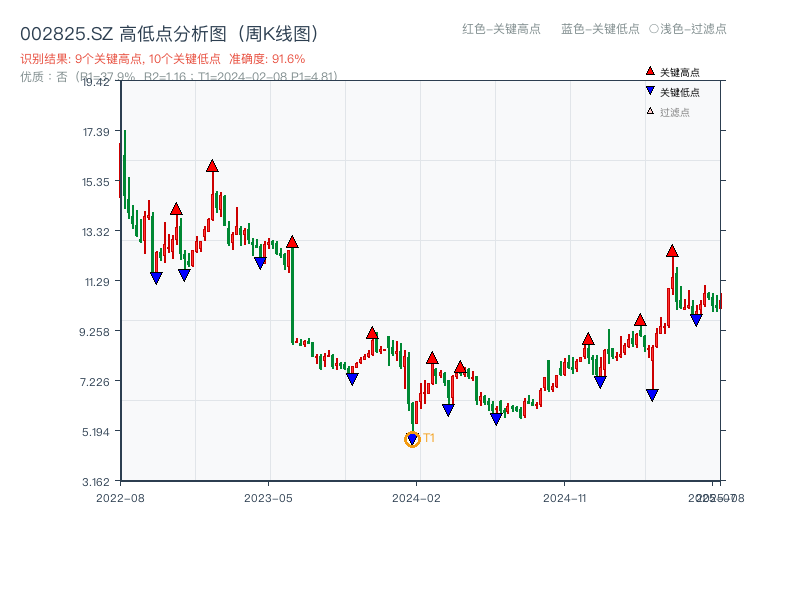Click the red 识别结果 summary line

coord(162,59)
